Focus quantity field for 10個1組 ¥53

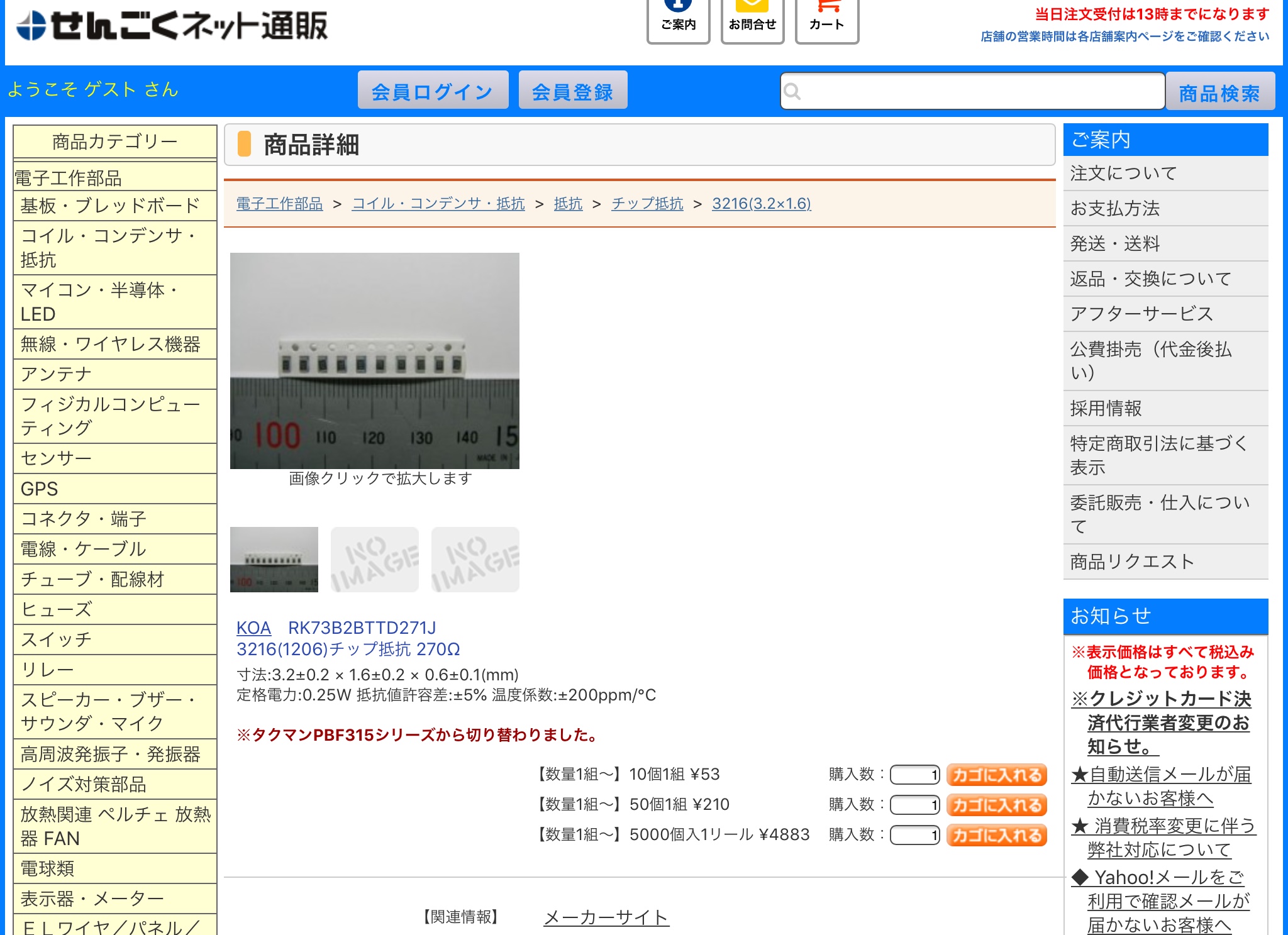tap(915, 775)
